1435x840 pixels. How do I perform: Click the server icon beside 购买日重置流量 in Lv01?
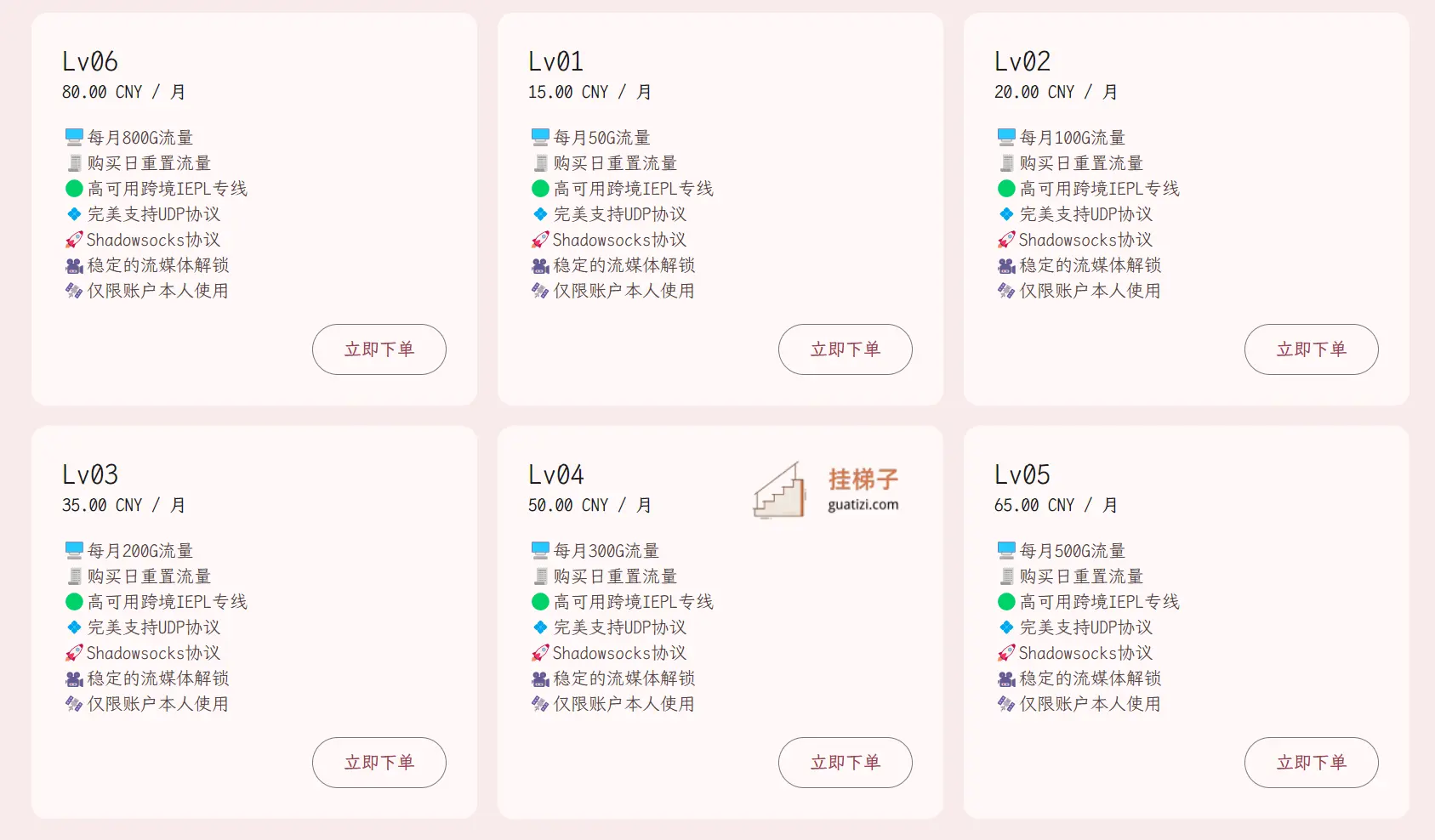[541, 162]
